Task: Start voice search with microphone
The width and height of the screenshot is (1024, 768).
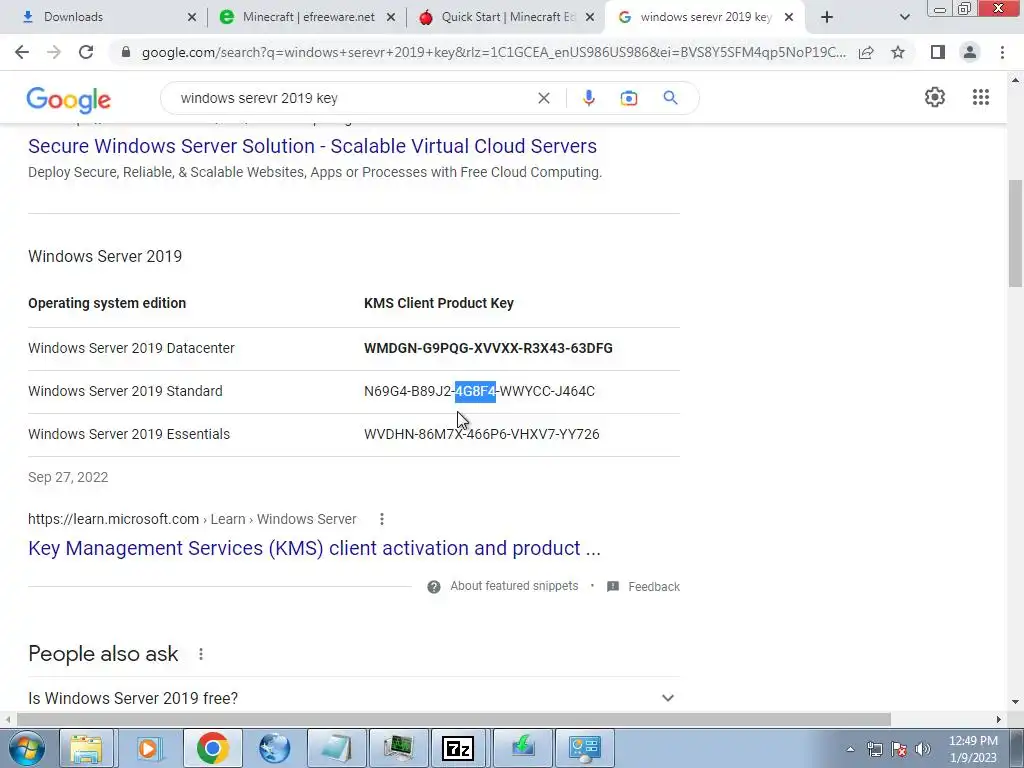Action: tap(588, 98)
